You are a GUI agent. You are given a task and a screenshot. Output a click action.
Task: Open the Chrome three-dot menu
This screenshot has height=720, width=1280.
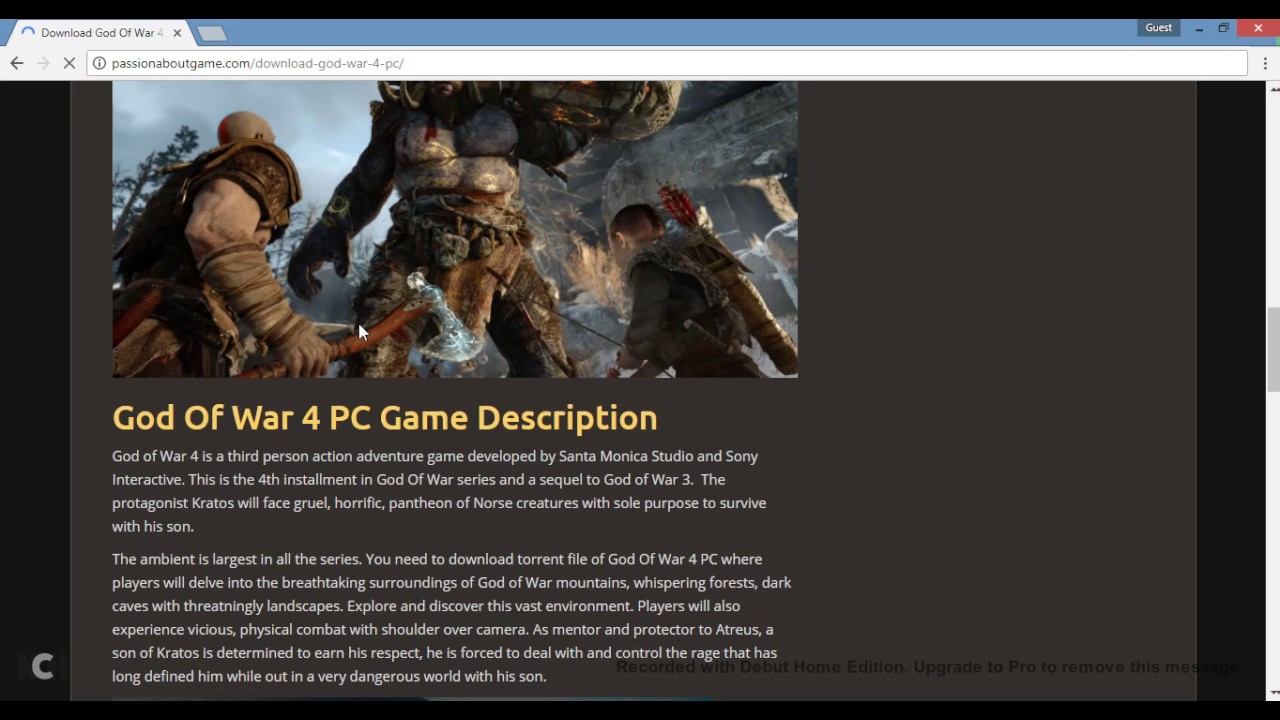click(1265, 63)
